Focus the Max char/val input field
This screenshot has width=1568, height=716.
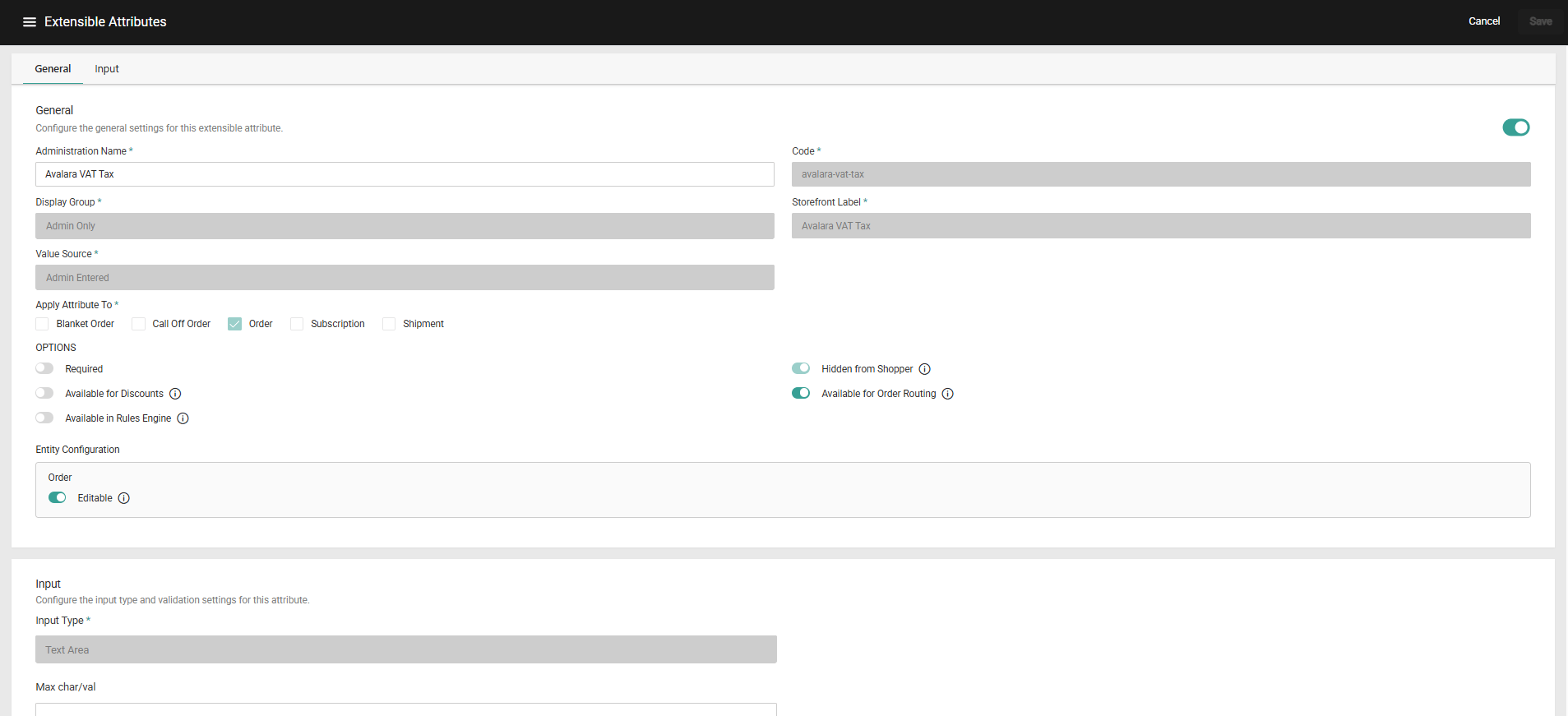pyautogui.click(x=406, y=709)
